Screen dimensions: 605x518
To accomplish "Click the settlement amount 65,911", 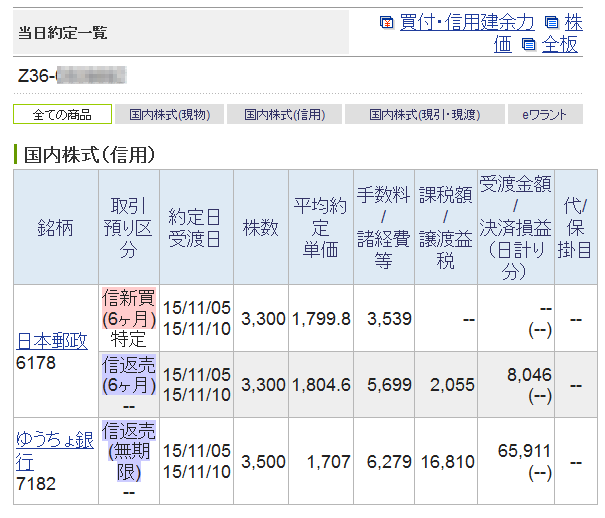I will (x=524, y=451).
